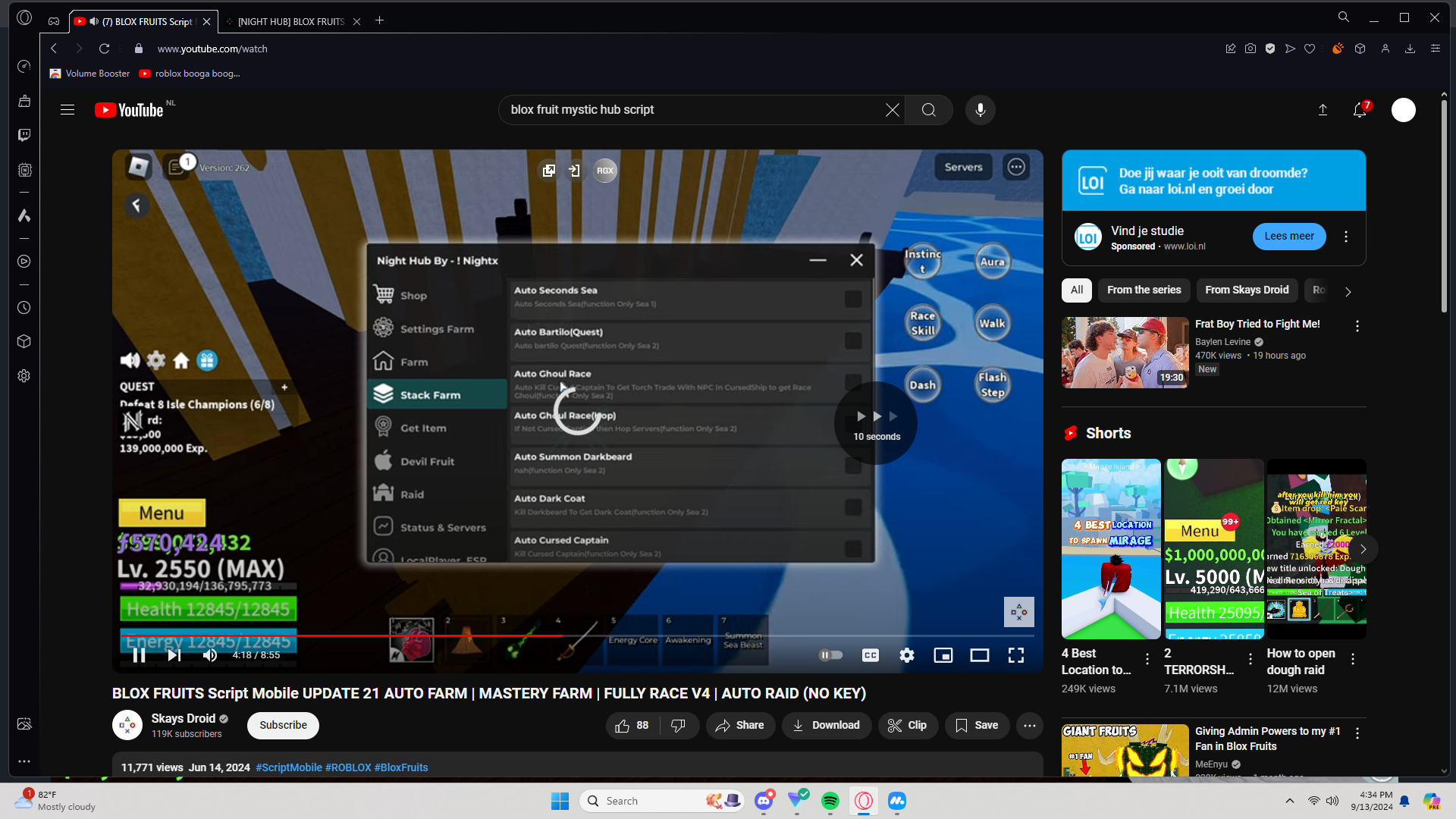The height and width of the screenshot is (819, 1456).
Task: Show next Shorts with arrow
Action: tap(1363, 549)
